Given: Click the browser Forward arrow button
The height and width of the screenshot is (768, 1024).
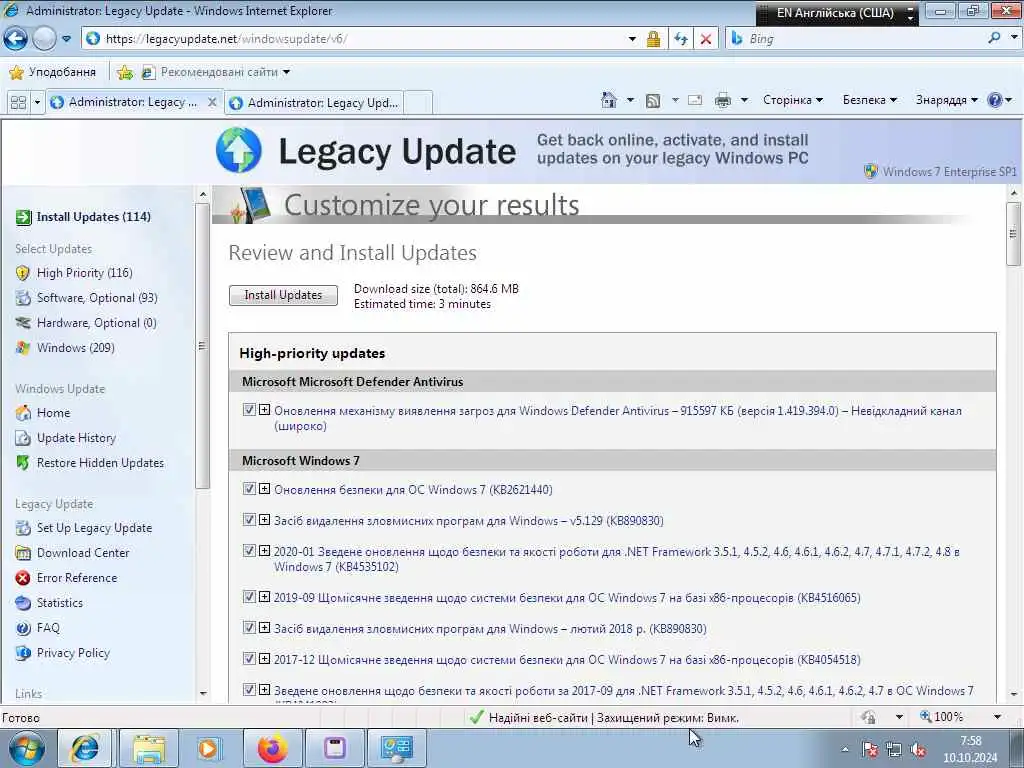Looking at the screenshot, I should pyautogui.click(x=44, y=39).
